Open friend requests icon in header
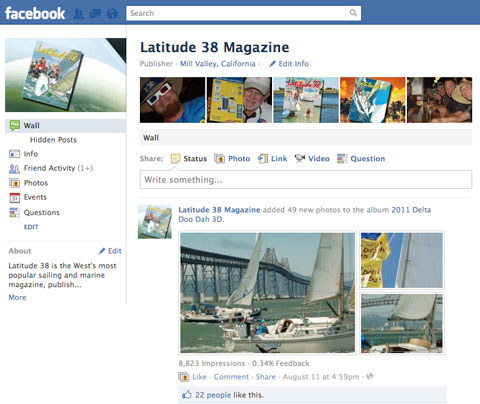480x404 pixels. pos(78,14)
